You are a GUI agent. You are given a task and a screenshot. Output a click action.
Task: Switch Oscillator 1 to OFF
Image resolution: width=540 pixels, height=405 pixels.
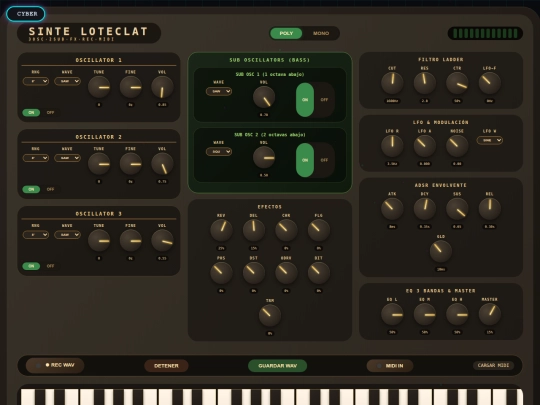50,113
